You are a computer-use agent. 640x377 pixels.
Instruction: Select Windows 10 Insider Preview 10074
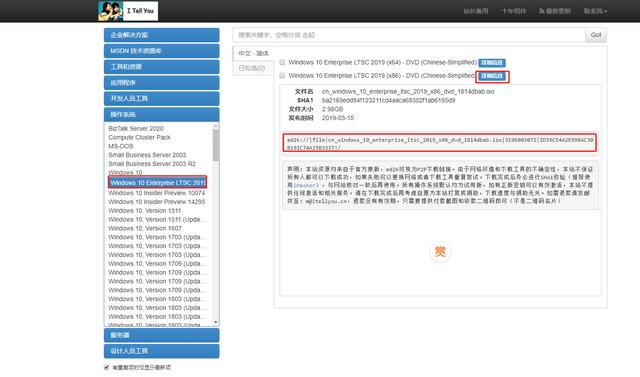pos(156,193)
